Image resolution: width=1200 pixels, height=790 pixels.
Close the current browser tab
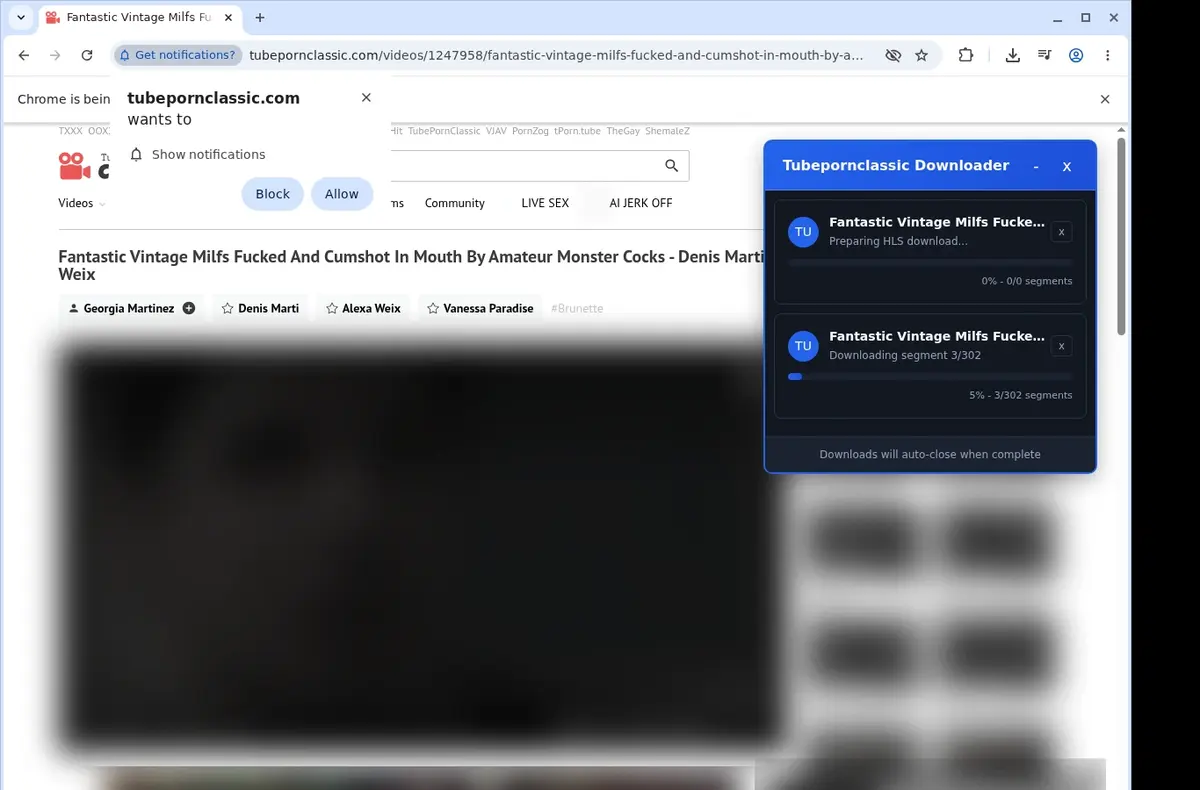coord(229,17)
